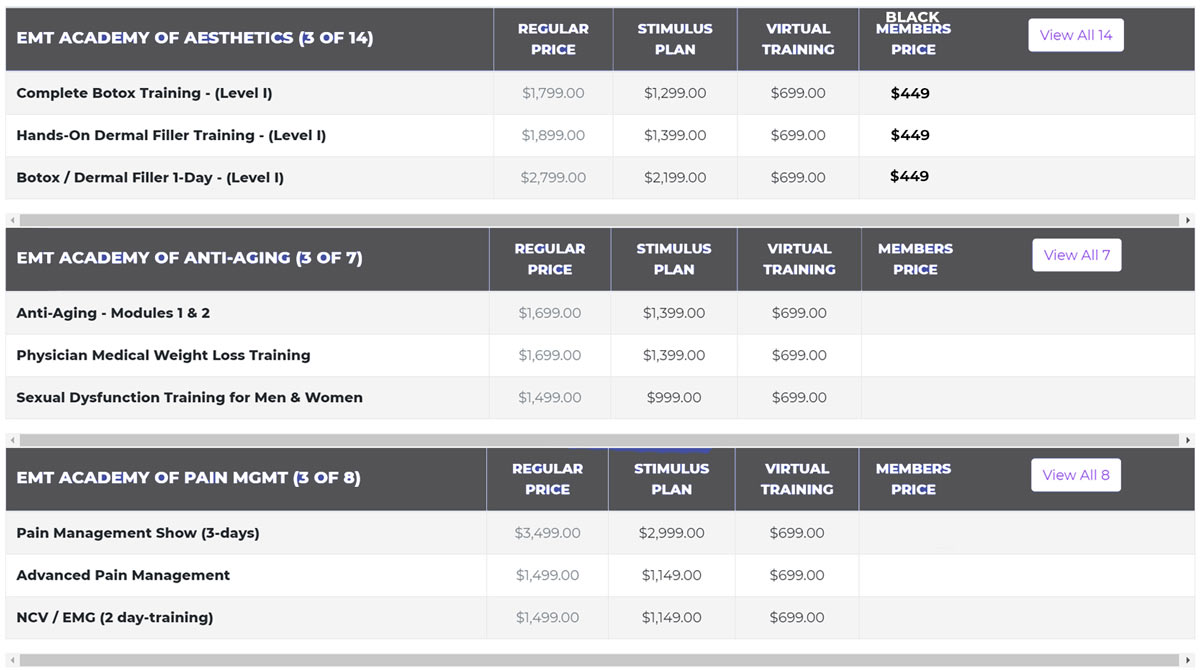Select the View All 8 pain management button
The height and width of the screenshot is (670, 1200).
tap(1076, 475)
